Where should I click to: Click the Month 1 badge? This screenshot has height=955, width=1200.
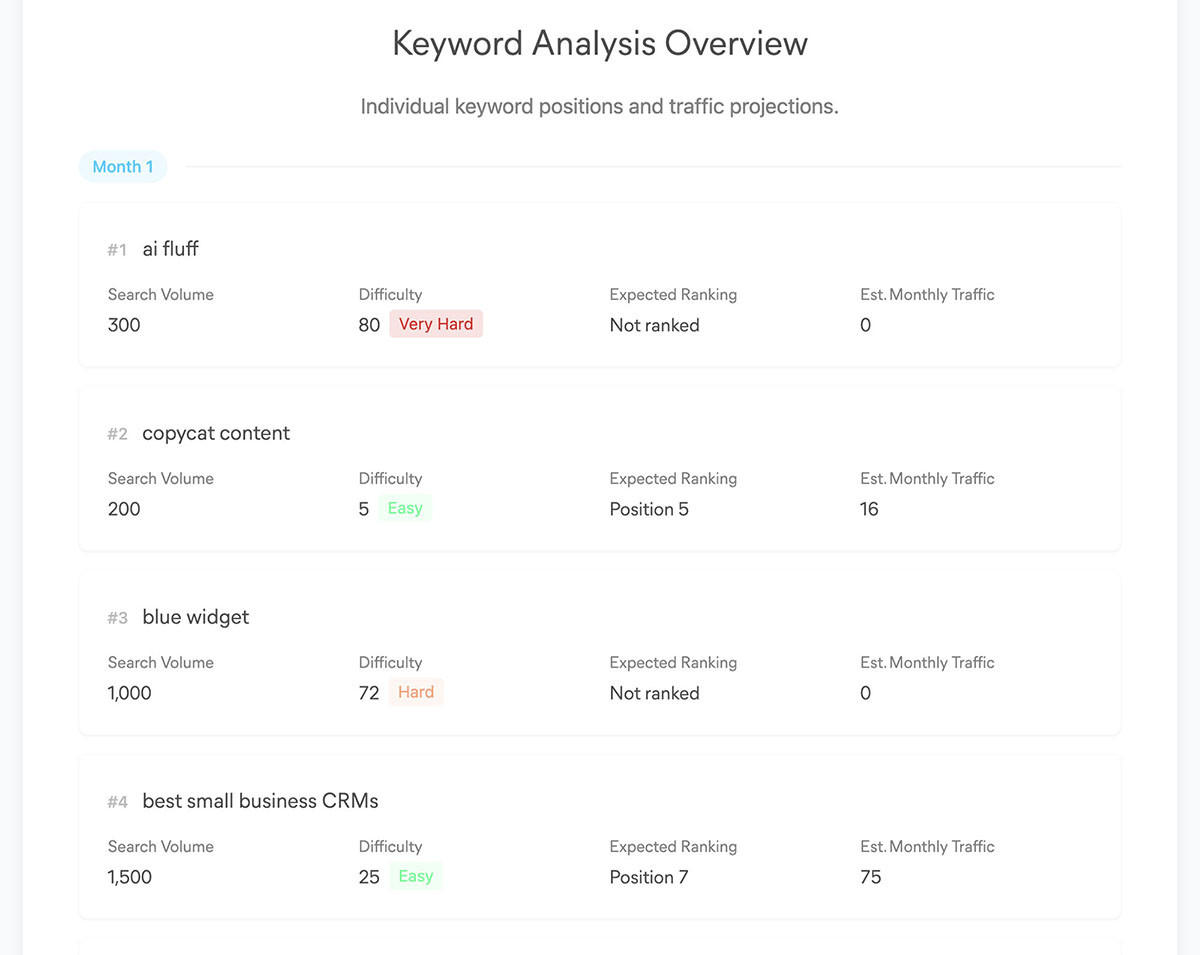coord(123,167)
